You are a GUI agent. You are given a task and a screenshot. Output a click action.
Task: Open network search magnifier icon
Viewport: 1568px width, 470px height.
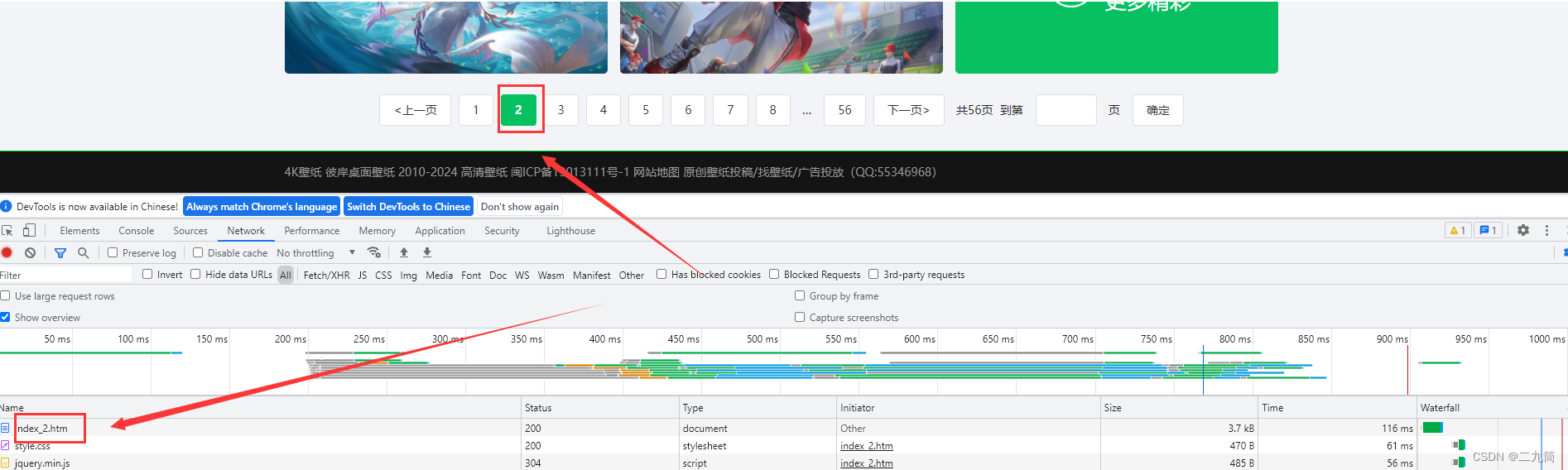[x=83, y=252]
